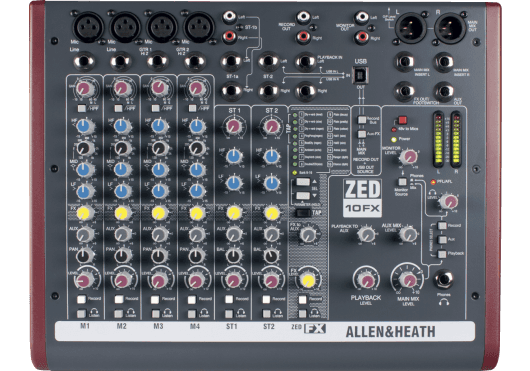Screen dimensions: 530x371
Task: Click the LEVEL knob on channel ST2
Action: [271, 280]
